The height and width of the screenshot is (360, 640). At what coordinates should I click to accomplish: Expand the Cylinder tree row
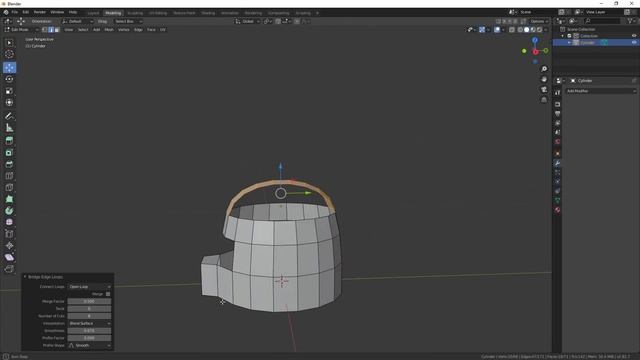[569, 42]
